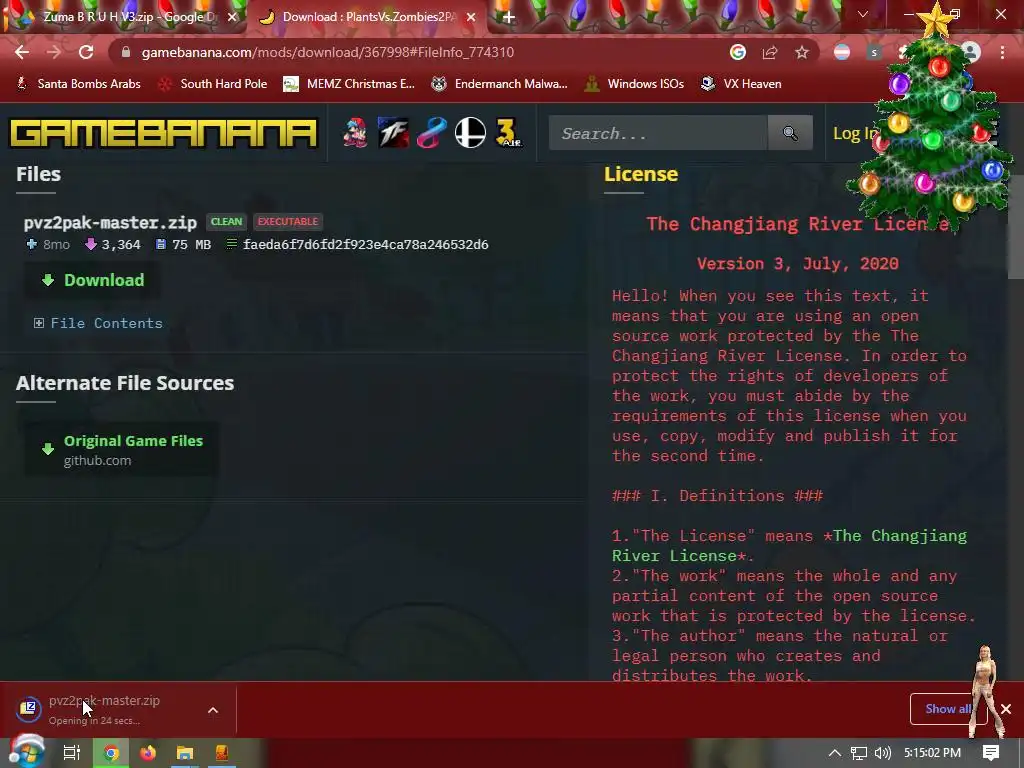Open the Mario Kart 8 game icon
This screenshot has height=768, width=1024.
click(432, 133)
